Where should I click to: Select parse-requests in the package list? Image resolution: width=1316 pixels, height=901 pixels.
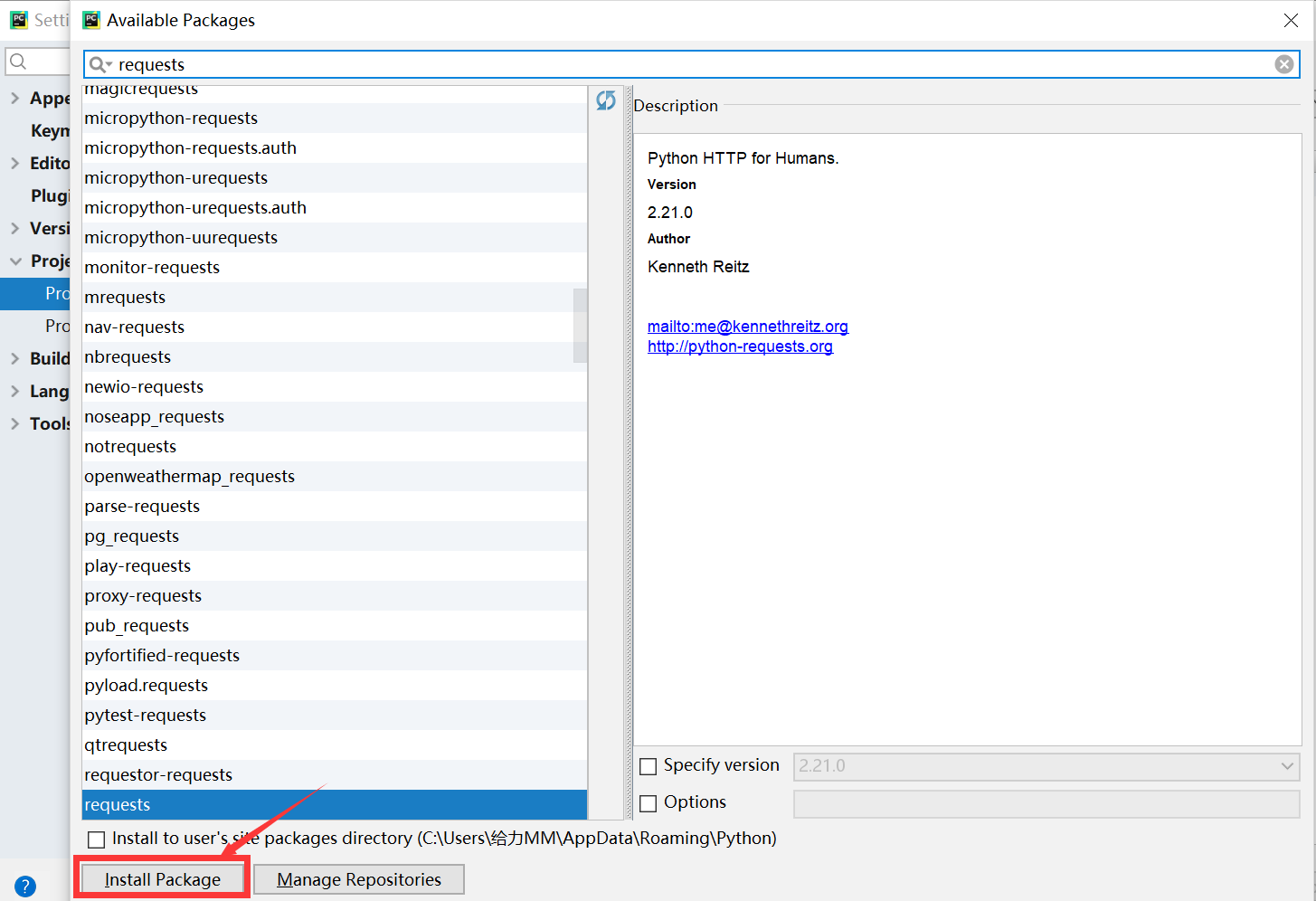335,507
